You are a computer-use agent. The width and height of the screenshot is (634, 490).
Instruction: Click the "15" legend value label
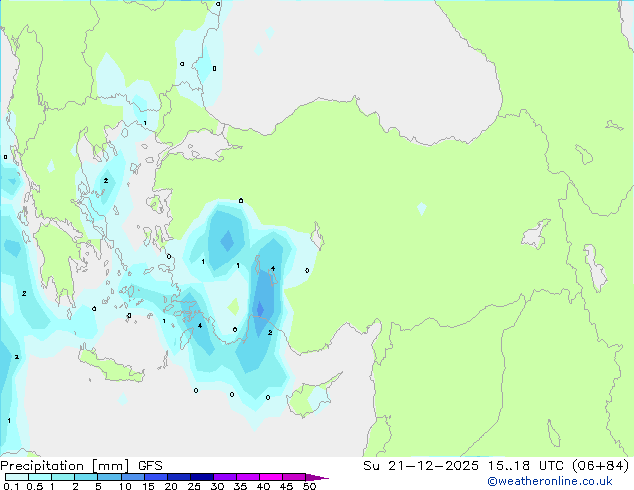148,486
